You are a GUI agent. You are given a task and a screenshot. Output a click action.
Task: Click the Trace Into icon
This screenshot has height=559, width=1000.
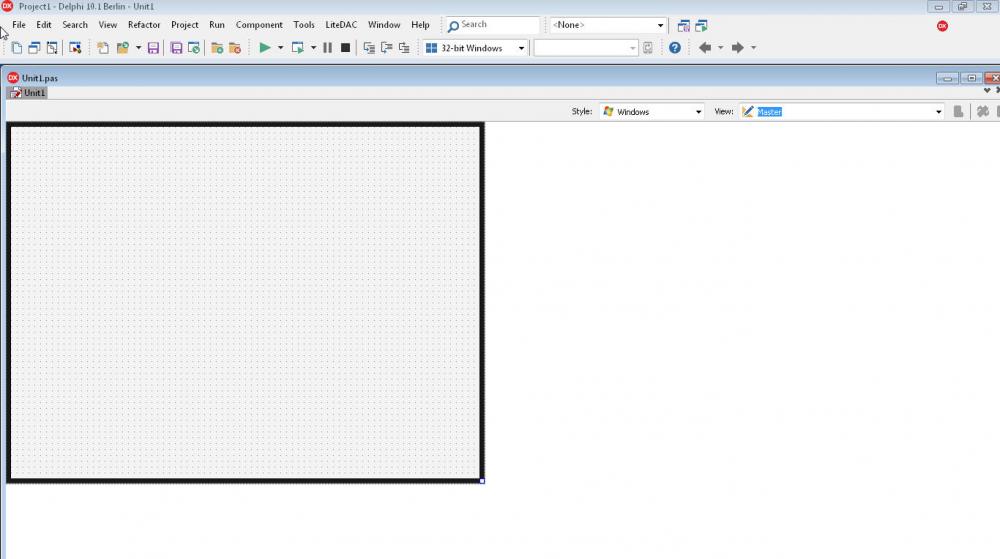tap(369, 48)
